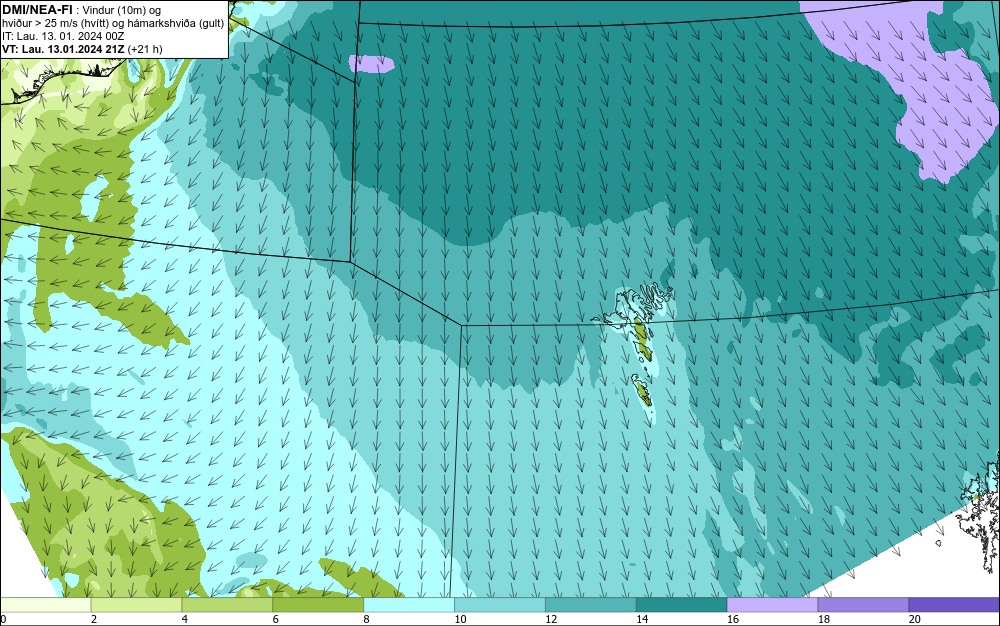
Task: Click the legend value label 2
Action: pos(94,619)
